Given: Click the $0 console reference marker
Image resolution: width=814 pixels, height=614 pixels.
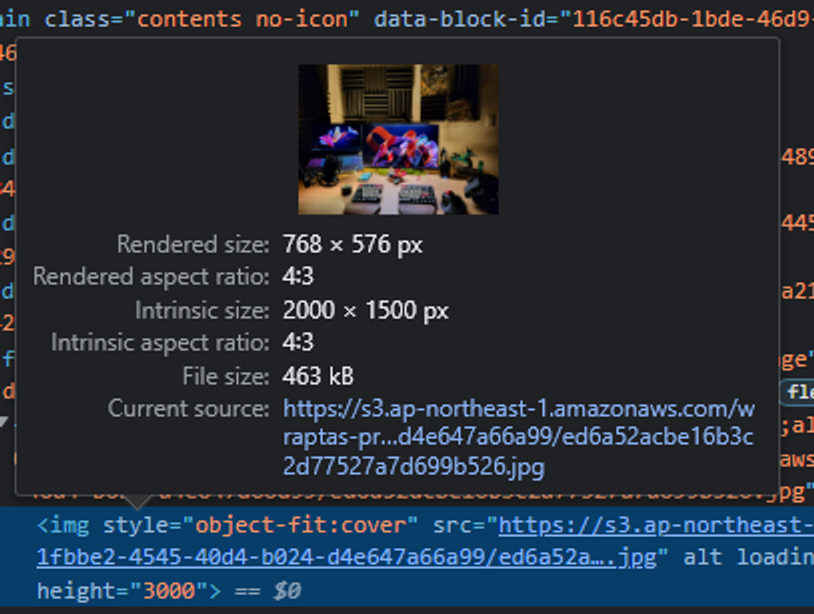Looking at the screenshot, I should click(287, 591).
